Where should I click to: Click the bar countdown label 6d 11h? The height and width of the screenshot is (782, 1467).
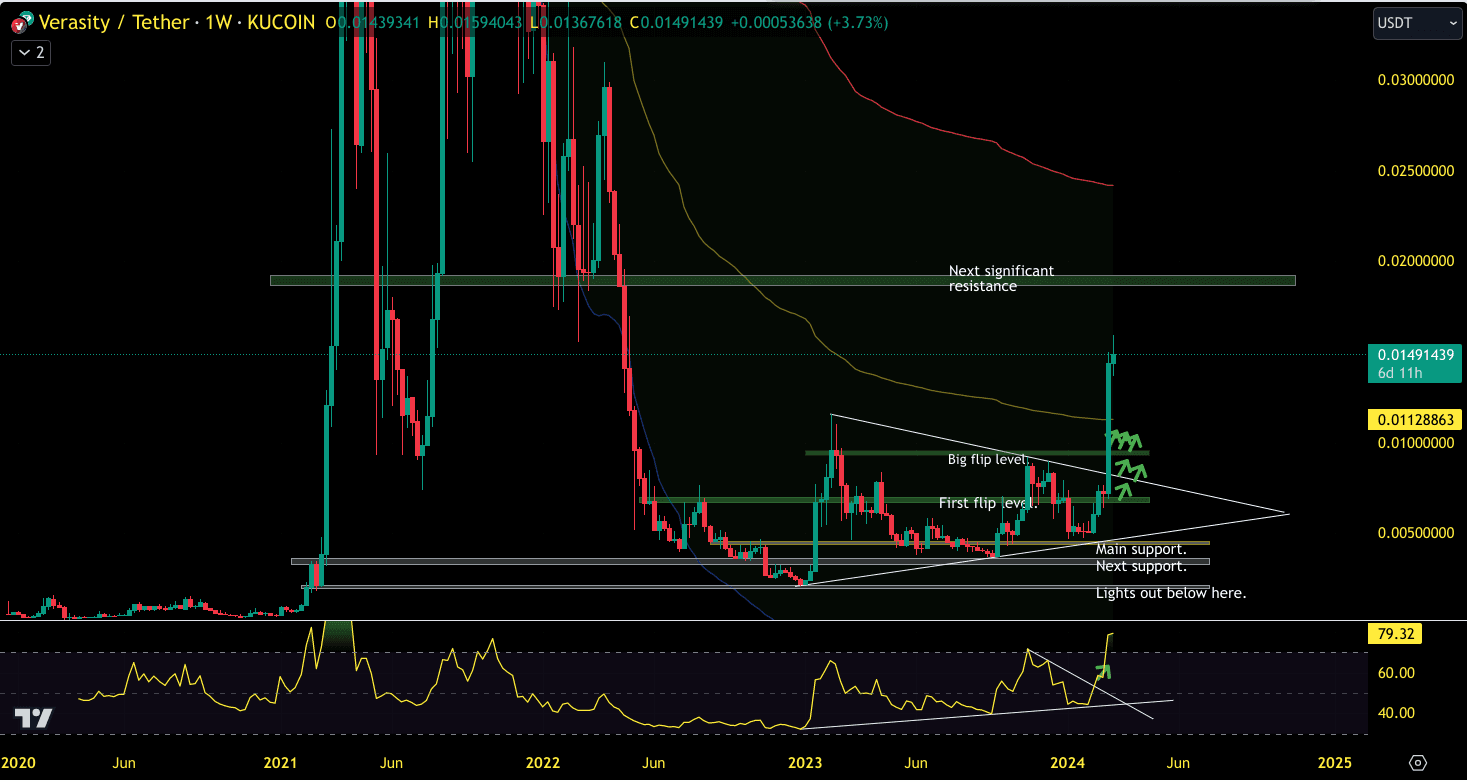click(x=1399, y=373)
